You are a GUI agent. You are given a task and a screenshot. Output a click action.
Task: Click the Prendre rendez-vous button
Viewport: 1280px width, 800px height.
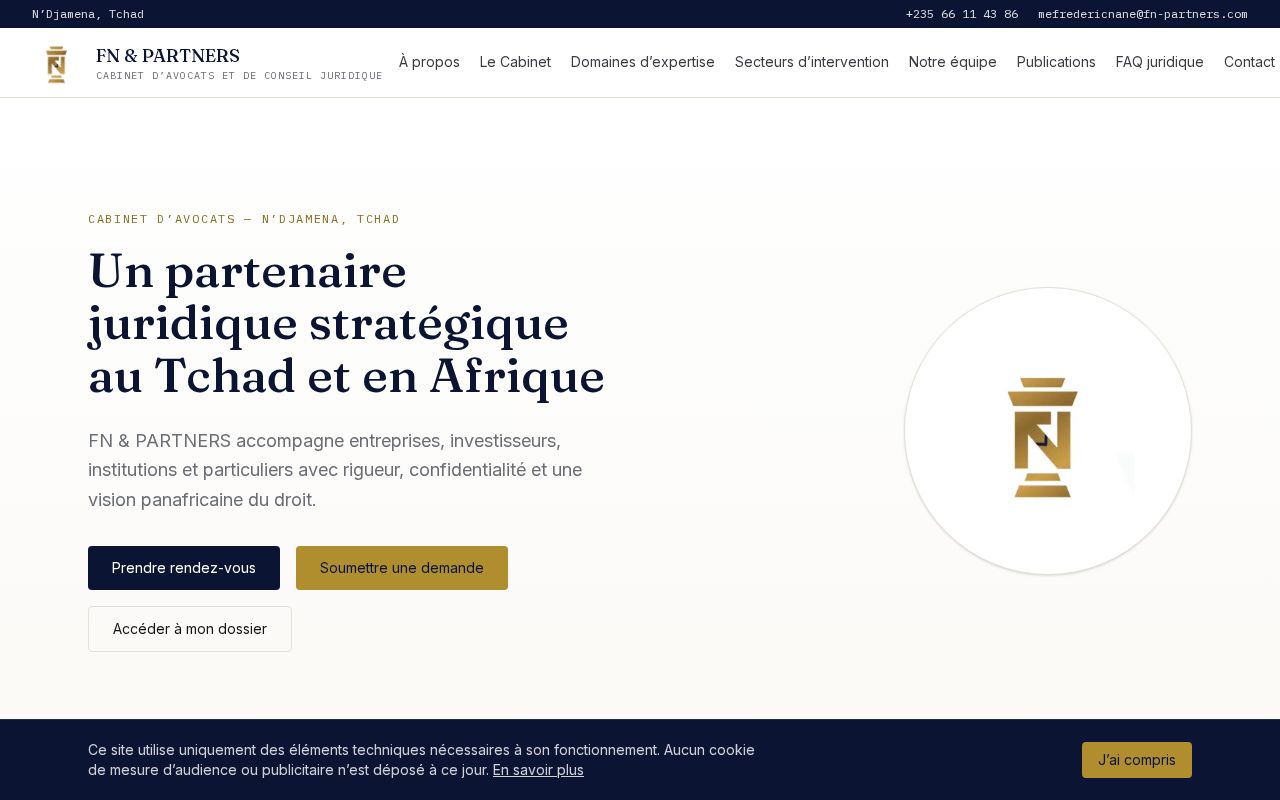184,568
